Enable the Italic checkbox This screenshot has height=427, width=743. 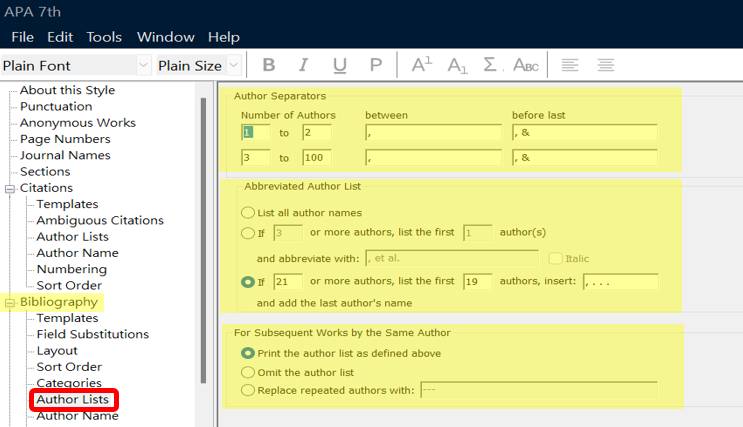pos(555,258)
